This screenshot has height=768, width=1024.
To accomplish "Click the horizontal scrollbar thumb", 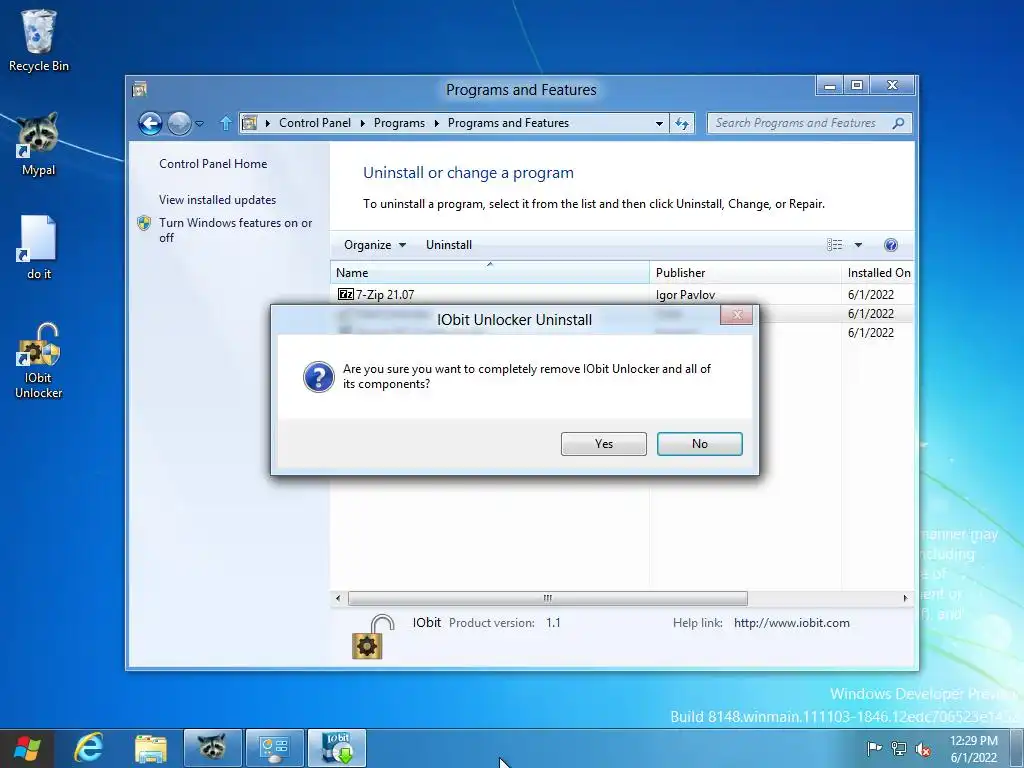I will (547, 598).
